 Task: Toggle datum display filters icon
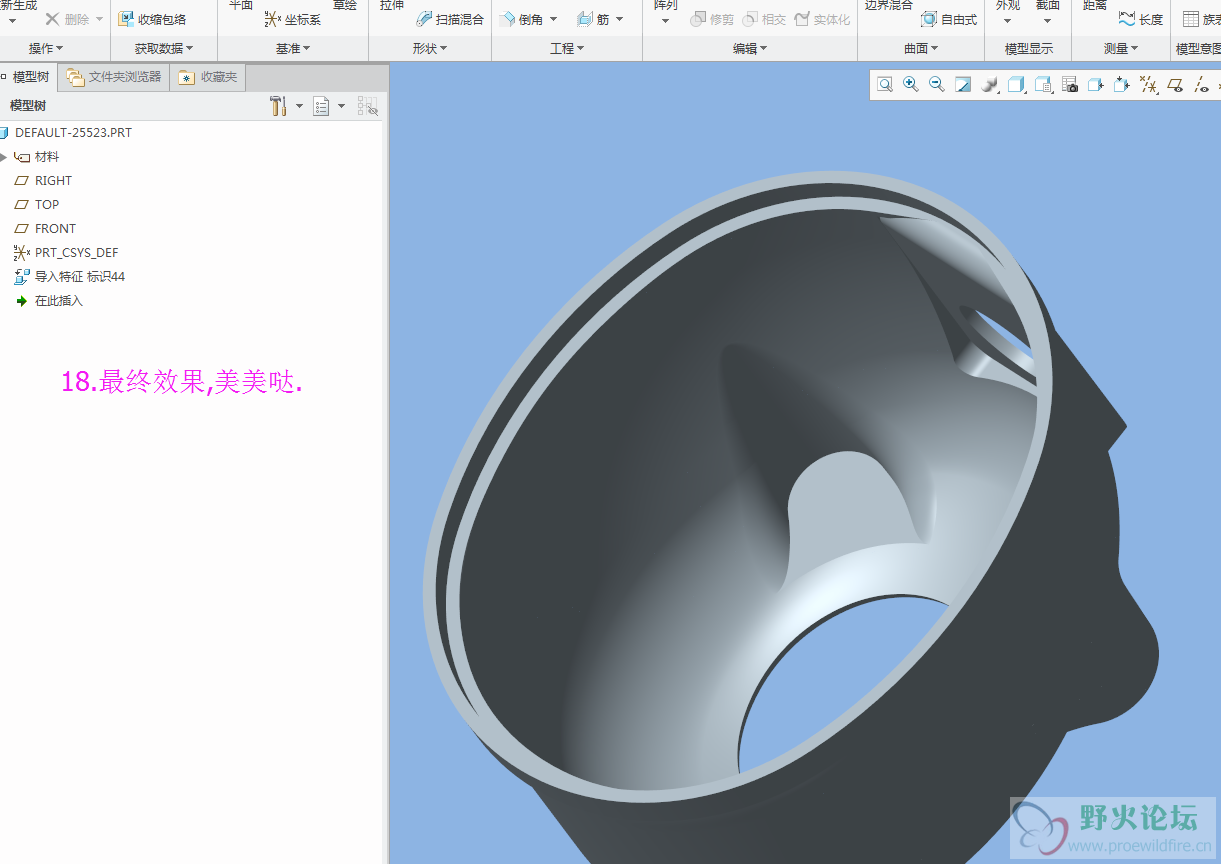tap(1149, 85)
